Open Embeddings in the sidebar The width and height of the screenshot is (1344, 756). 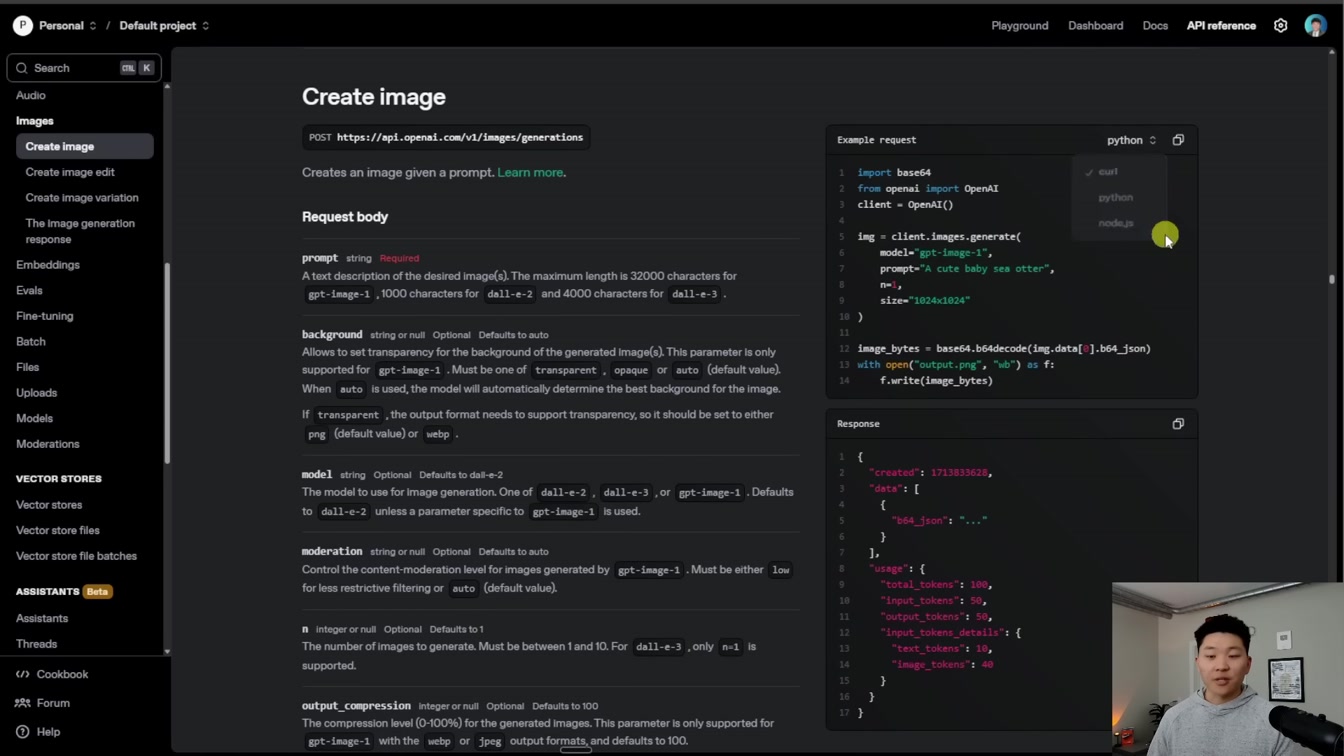pyautogui.click(x=48, y=265)
